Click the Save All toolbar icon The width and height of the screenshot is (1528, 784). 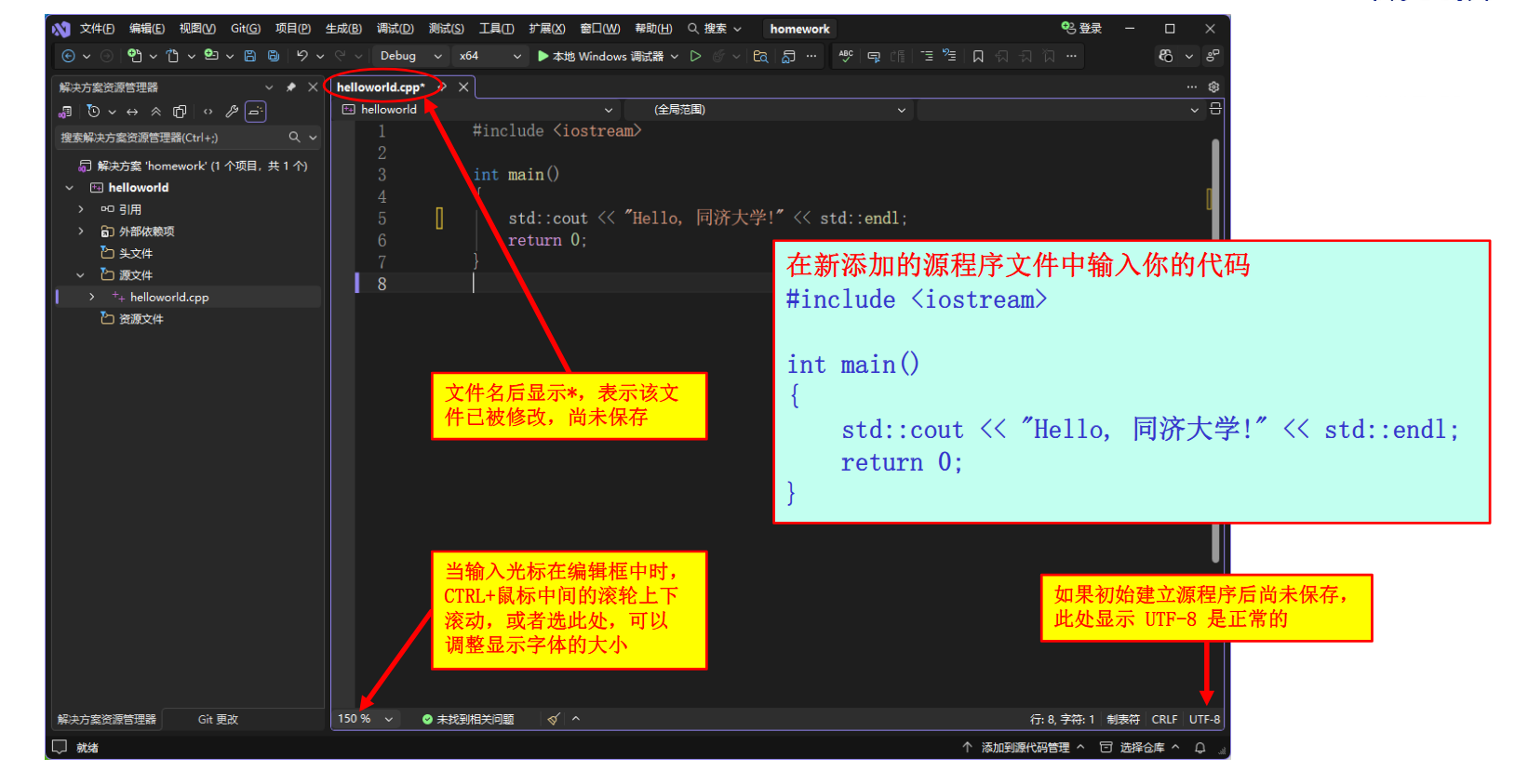274,56
